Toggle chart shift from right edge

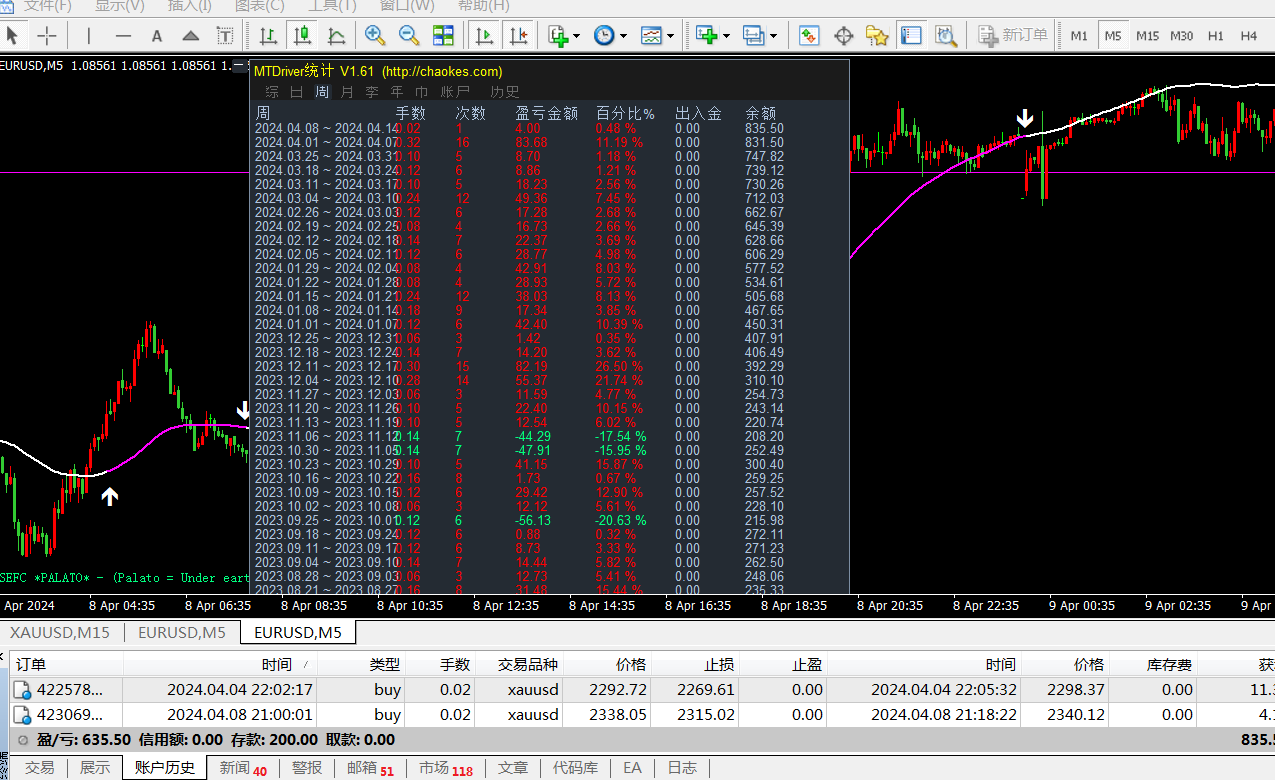(x=518, y=36)
